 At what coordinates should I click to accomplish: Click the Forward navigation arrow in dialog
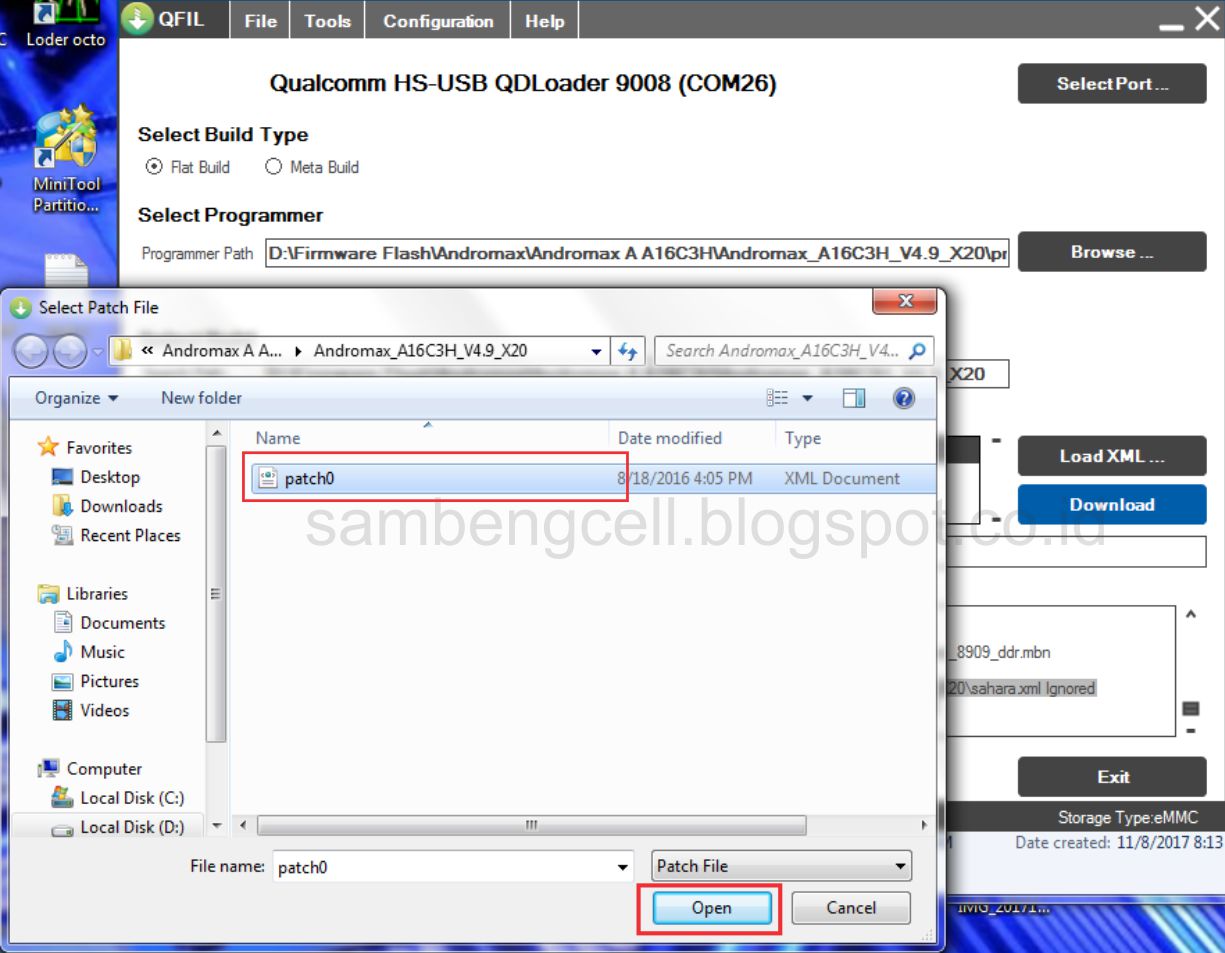(69, 351)
